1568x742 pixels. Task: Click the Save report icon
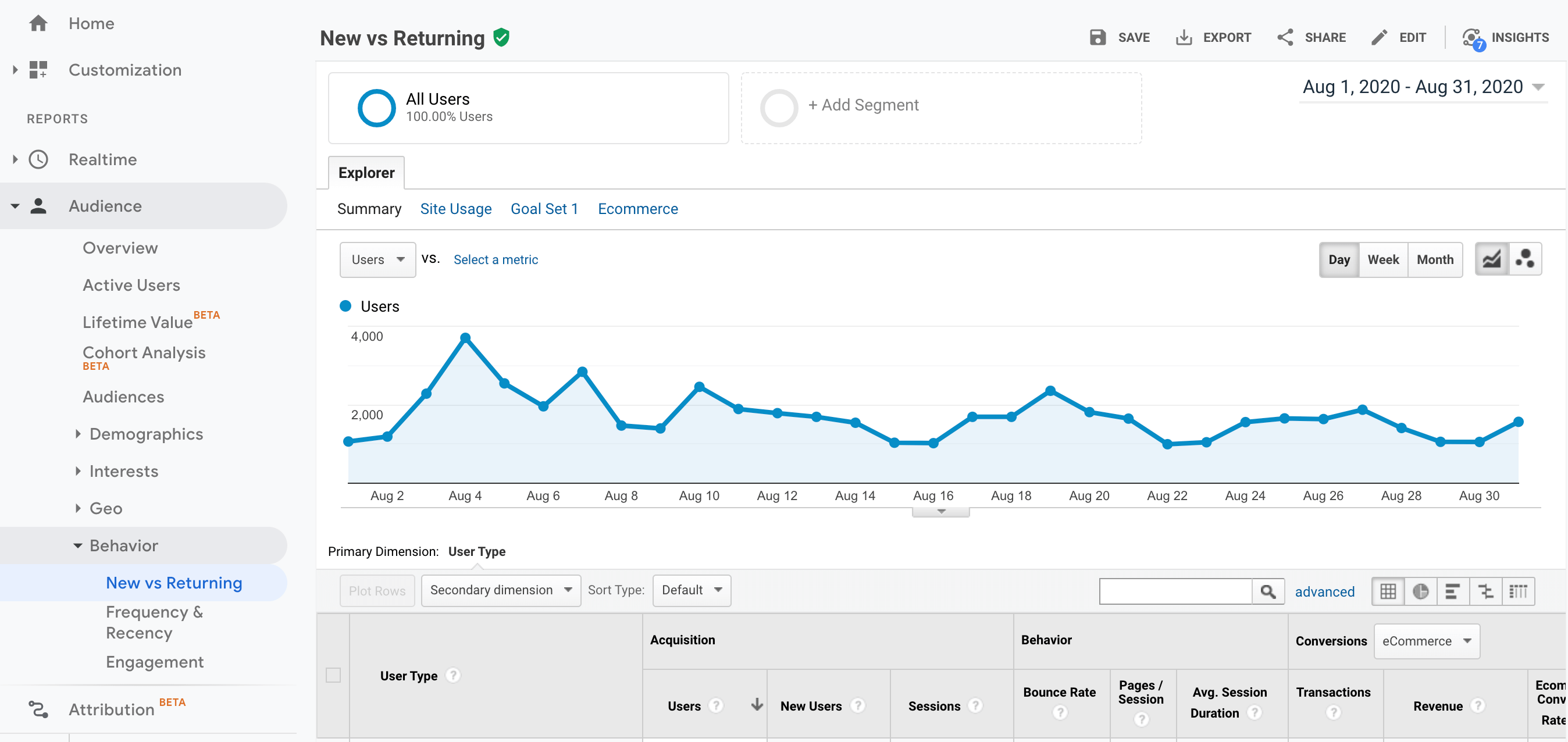pos(1097,38)
